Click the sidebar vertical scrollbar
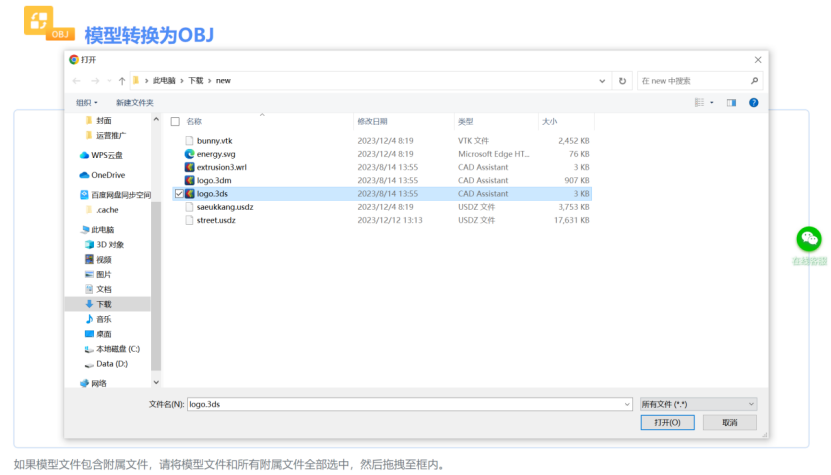Viewport: 831px width, 475px height. click(x=156, y=286)
